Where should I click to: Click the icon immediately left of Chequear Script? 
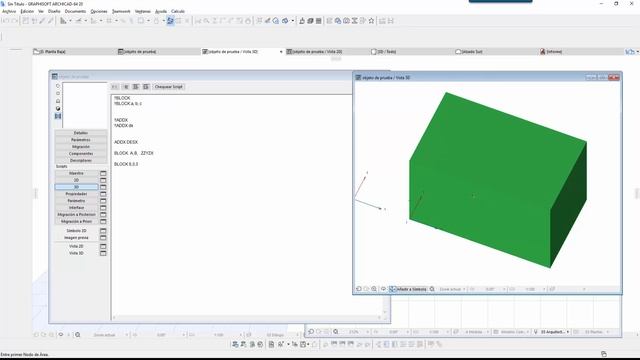pos(146,87)
